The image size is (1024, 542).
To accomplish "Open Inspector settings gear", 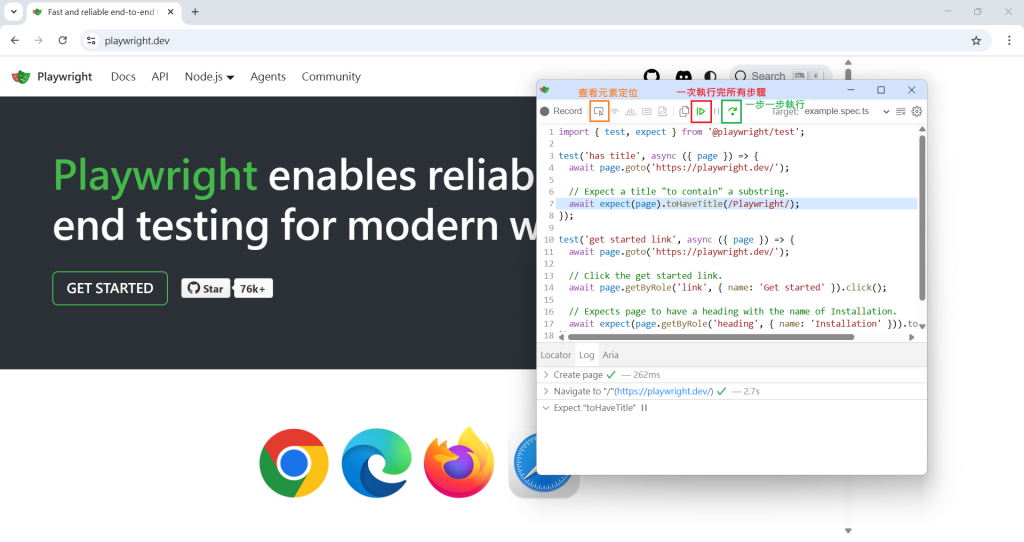I will 917,112.
